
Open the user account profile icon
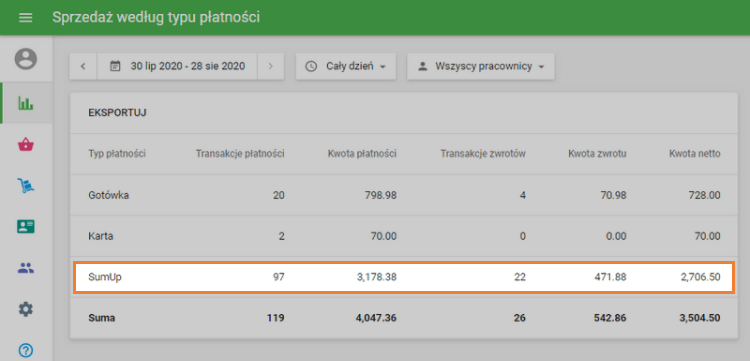click(x=26, y=59)
